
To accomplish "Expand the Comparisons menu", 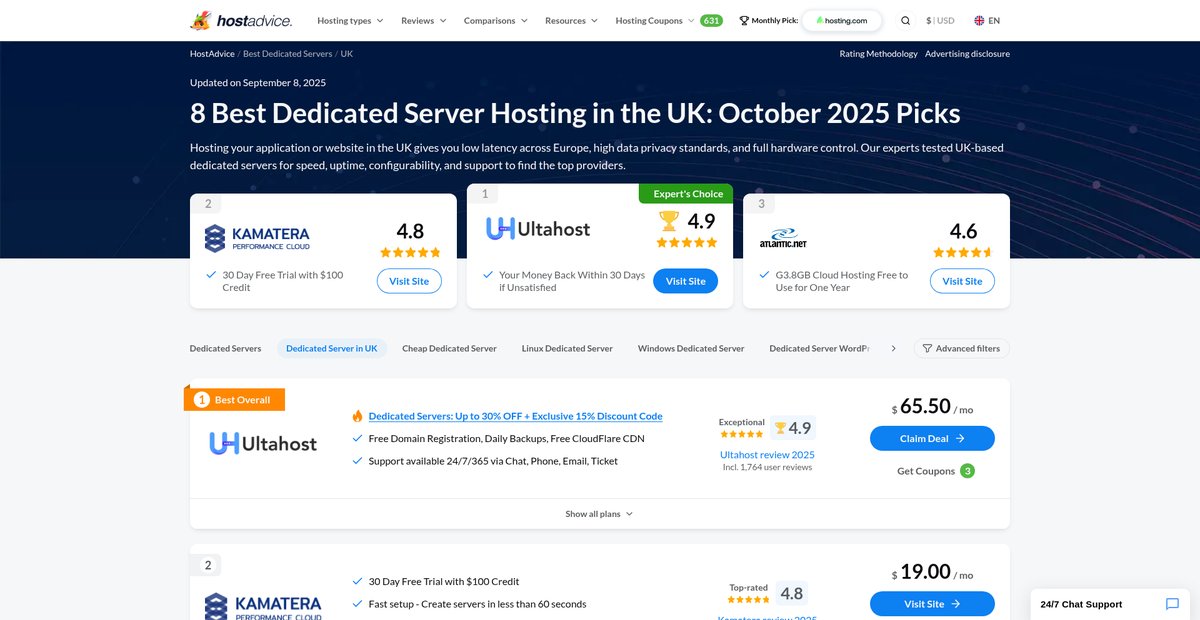I will pyautogui.click(x=496, y=20).
